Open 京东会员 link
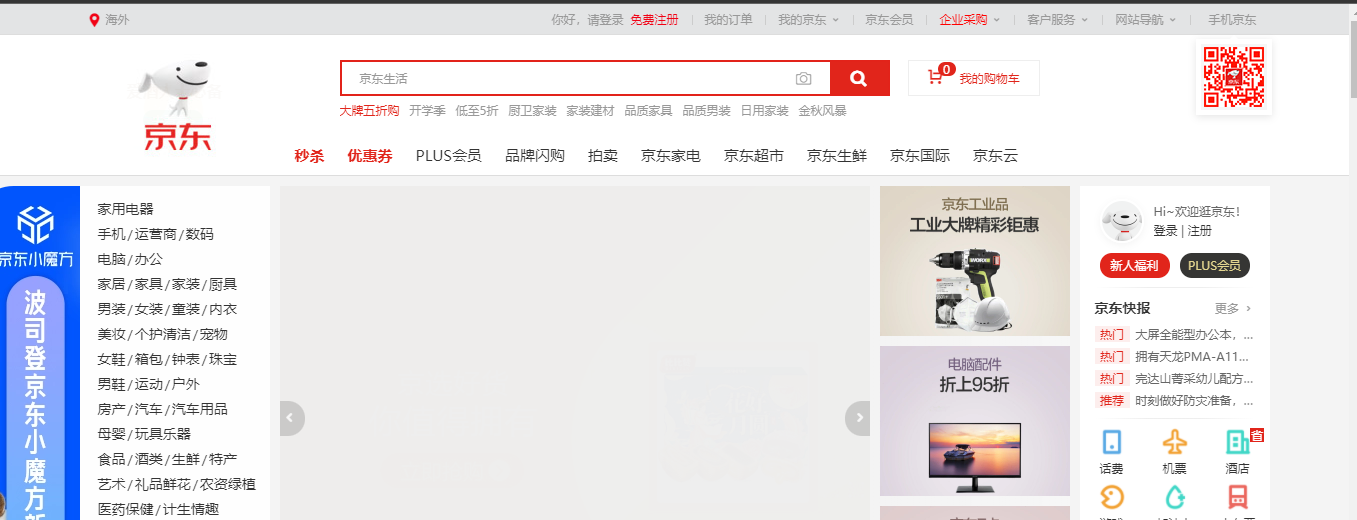The image size is (1357, 520). (889, 20)
